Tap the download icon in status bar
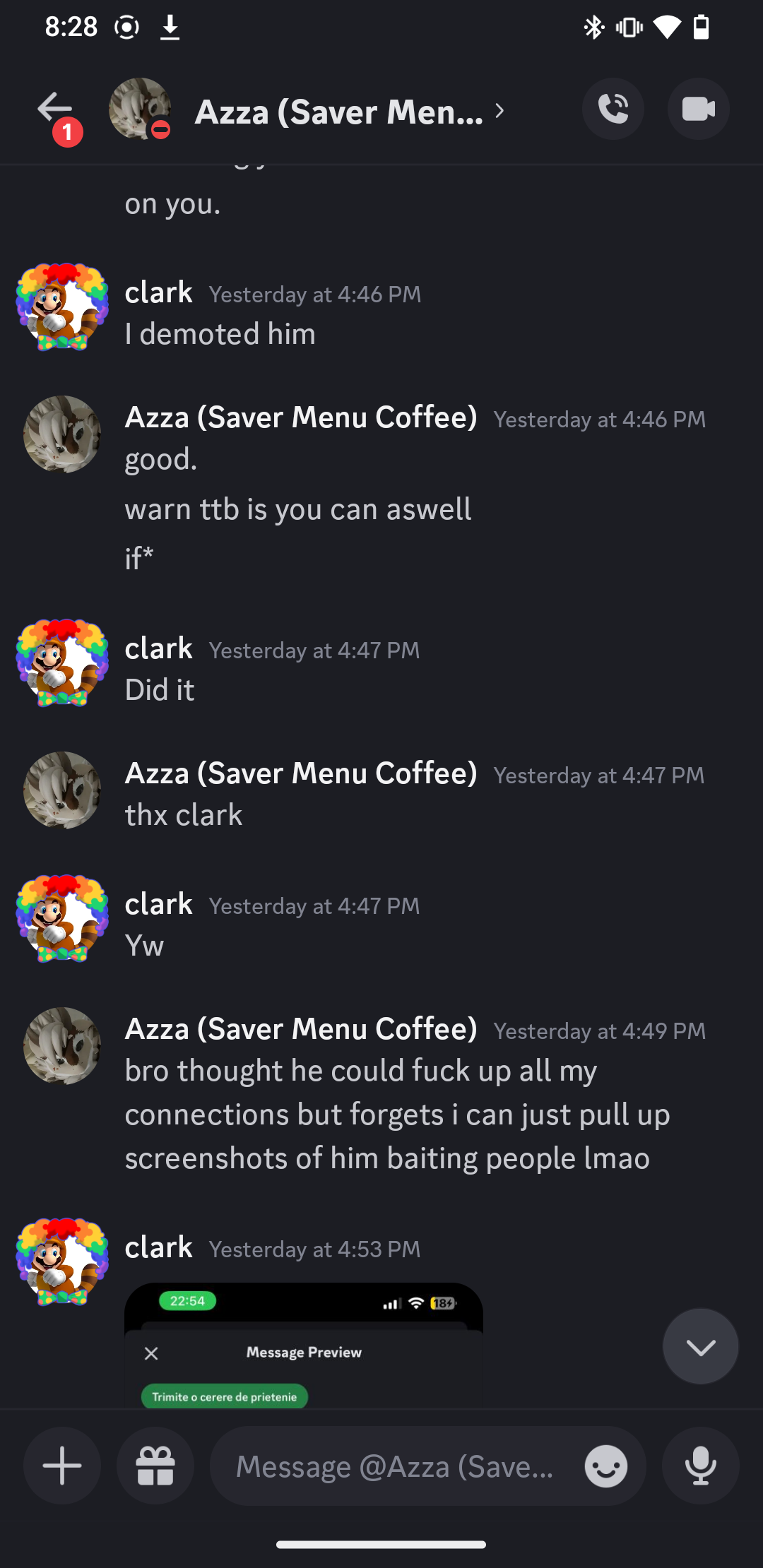Viewport: 763px width, 1568px height. (170, 28)
